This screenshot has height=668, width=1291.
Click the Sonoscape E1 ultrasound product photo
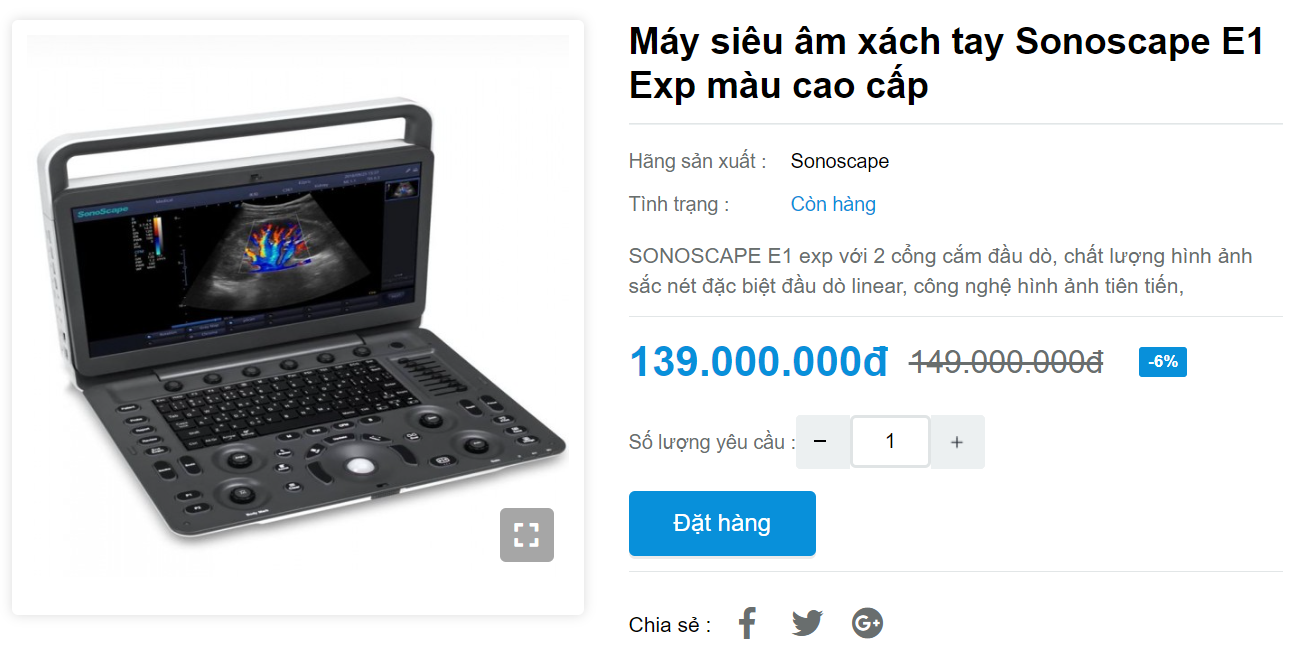(x=298, y=317)
